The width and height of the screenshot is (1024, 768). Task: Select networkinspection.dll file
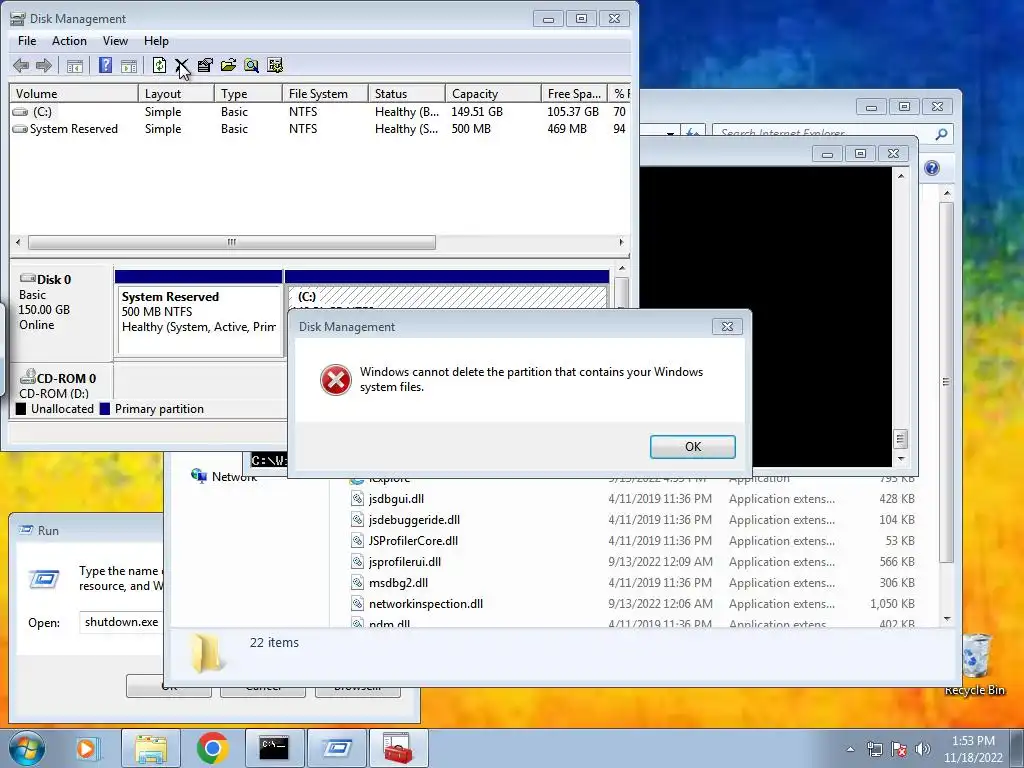click(x=425, y=603)
